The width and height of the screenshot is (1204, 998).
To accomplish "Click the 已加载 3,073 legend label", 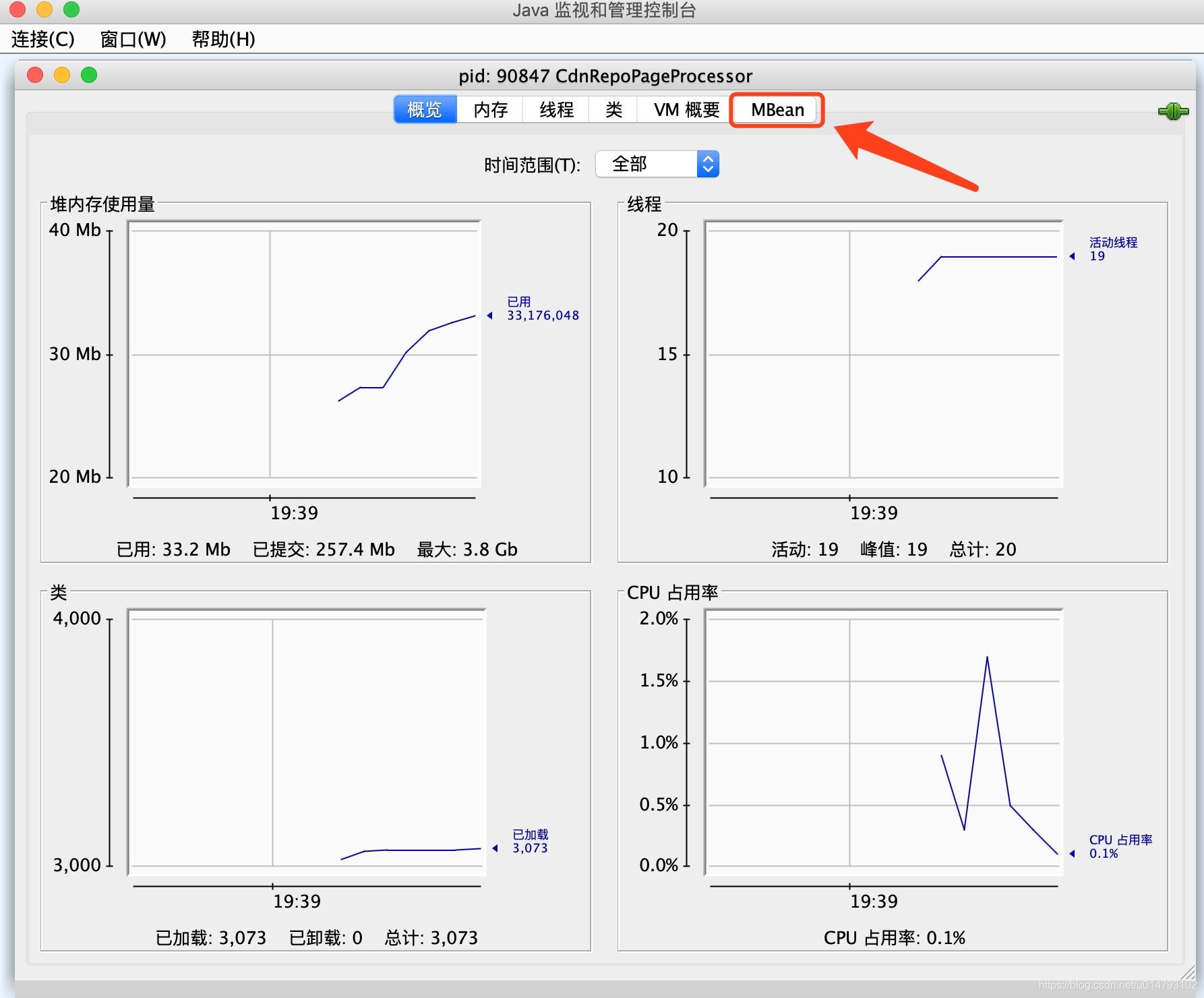I will point(531,842).
